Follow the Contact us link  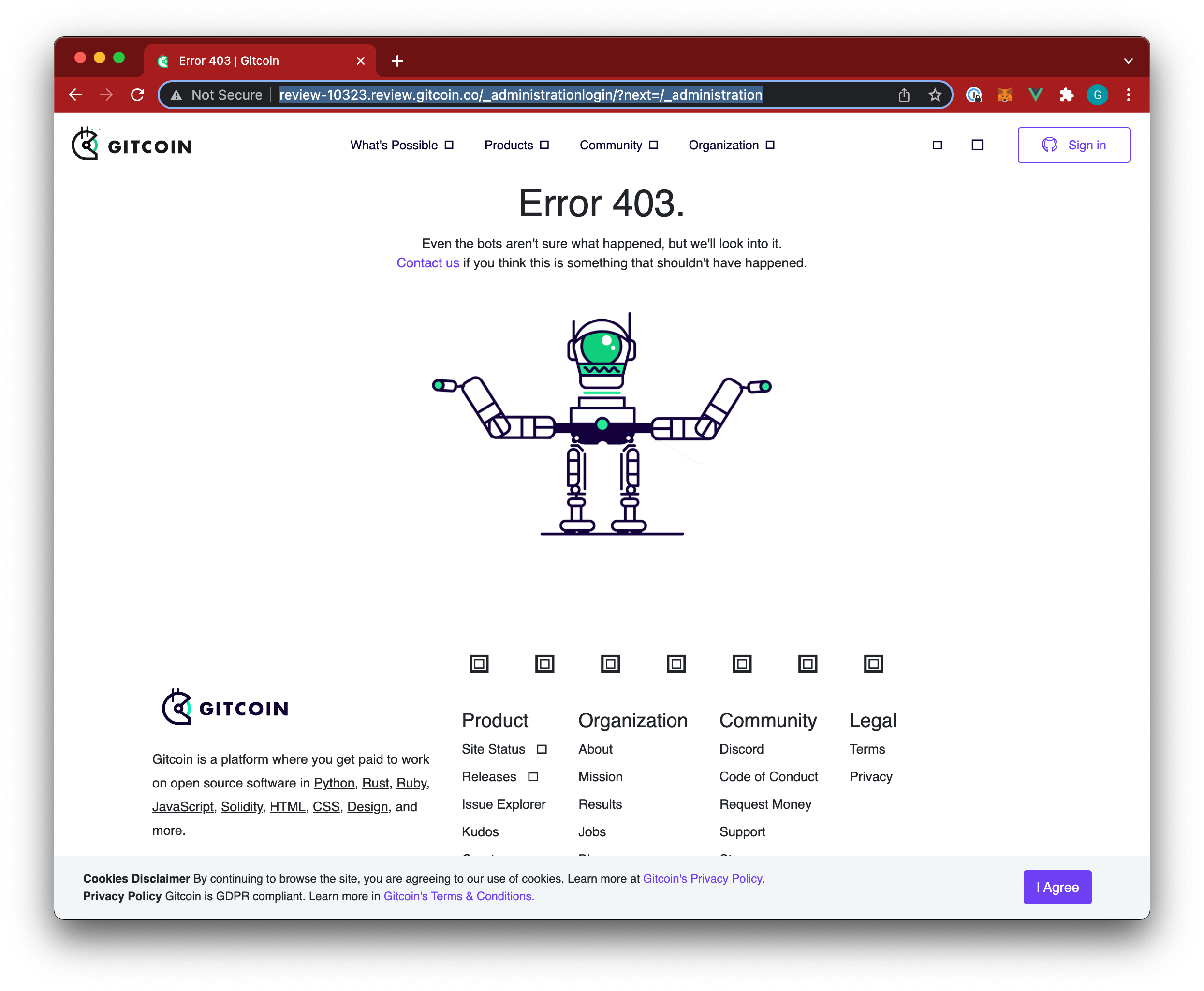(x=427, y=262)
